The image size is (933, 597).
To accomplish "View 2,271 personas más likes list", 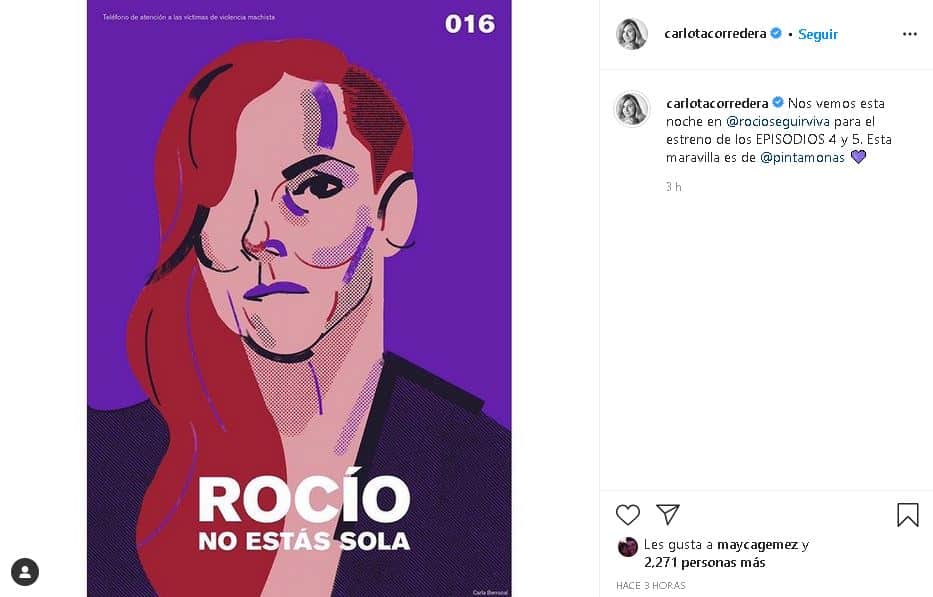I will 705,562.
